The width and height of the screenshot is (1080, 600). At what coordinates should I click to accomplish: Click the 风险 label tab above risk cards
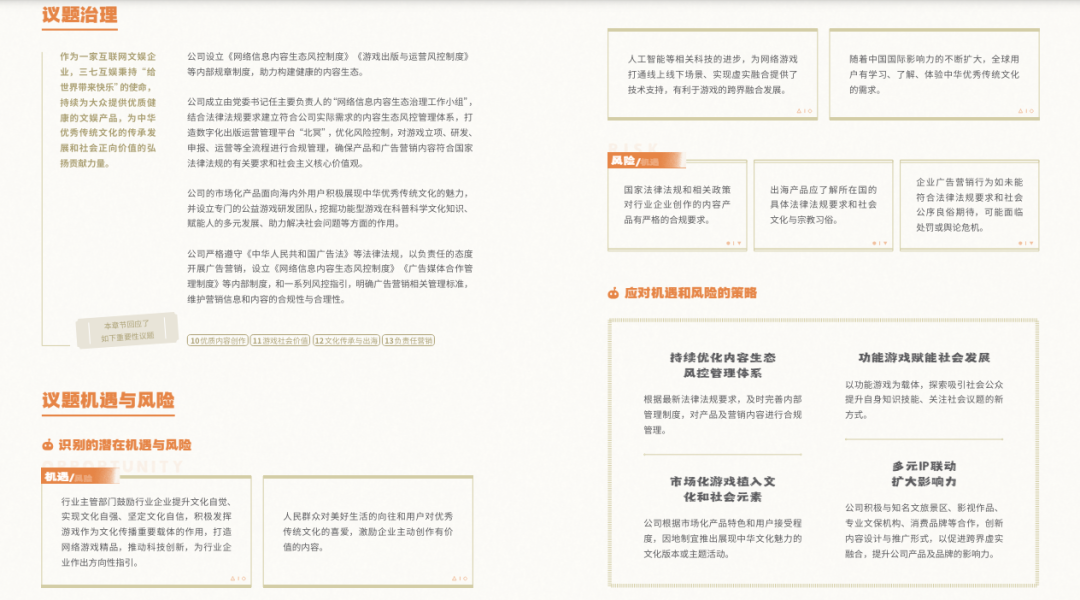click(x=646, y=161)
